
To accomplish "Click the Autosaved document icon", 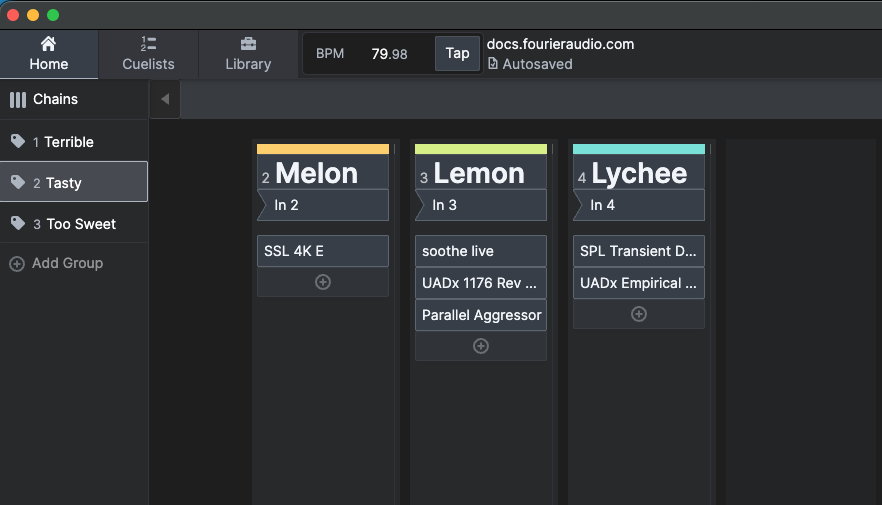I will click(493, 64).
